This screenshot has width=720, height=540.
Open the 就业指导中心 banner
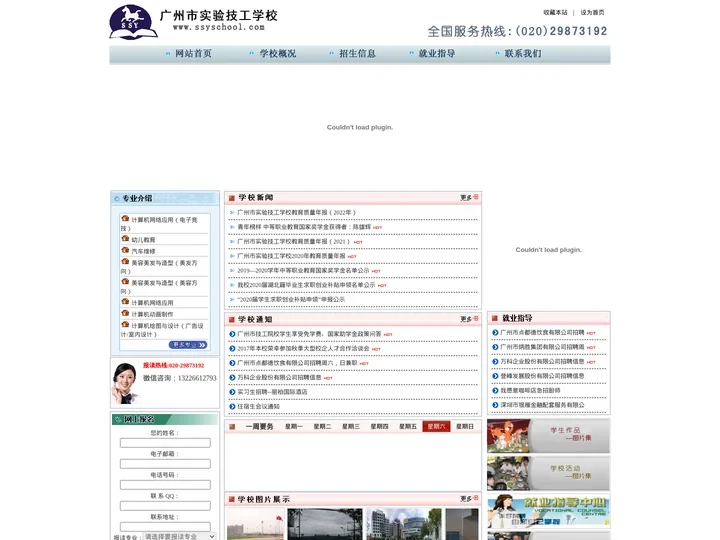(x=549, y=511)
